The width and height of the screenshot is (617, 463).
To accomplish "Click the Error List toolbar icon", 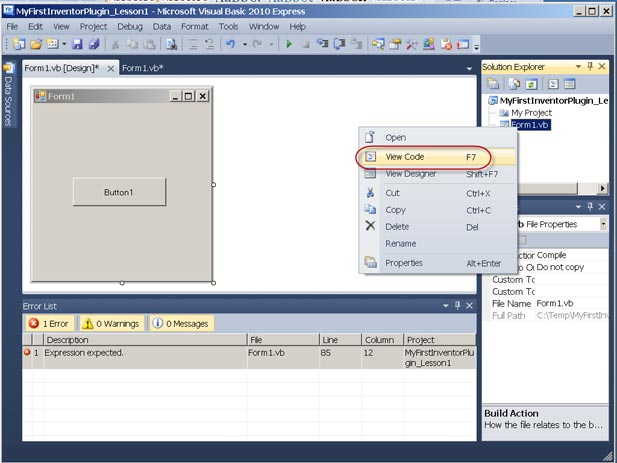I will point(446,44).
